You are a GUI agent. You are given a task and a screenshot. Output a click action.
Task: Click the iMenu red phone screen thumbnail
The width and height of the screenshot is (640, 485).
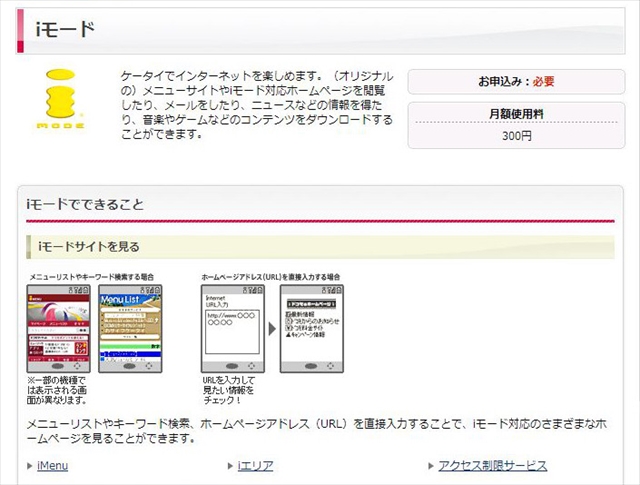[x=58, y=329]
